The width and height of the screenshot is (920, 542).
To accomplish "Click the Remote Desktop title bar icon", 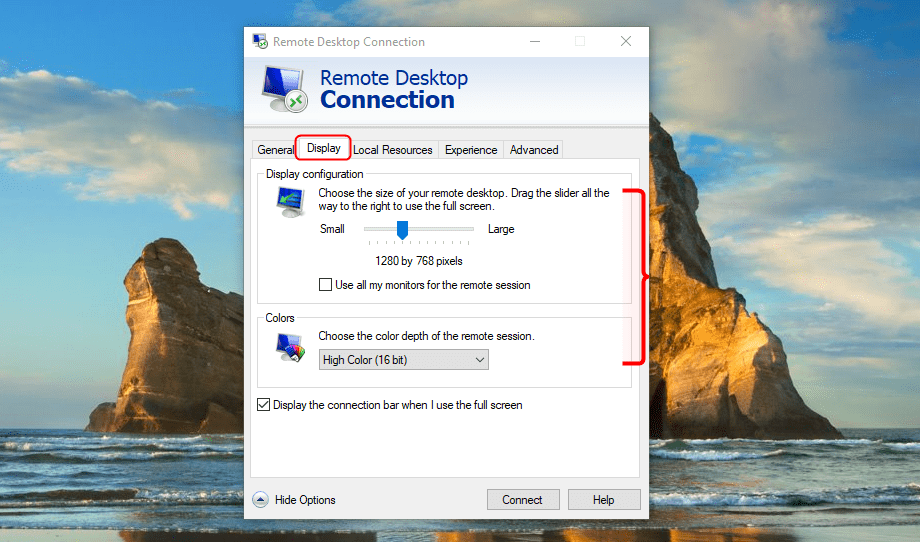I will tap(260, 41).
